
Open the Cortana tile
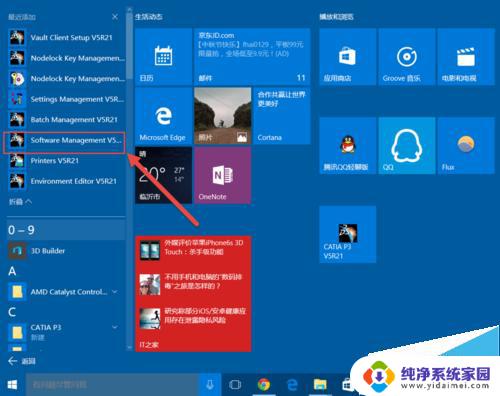coord(282,116)
